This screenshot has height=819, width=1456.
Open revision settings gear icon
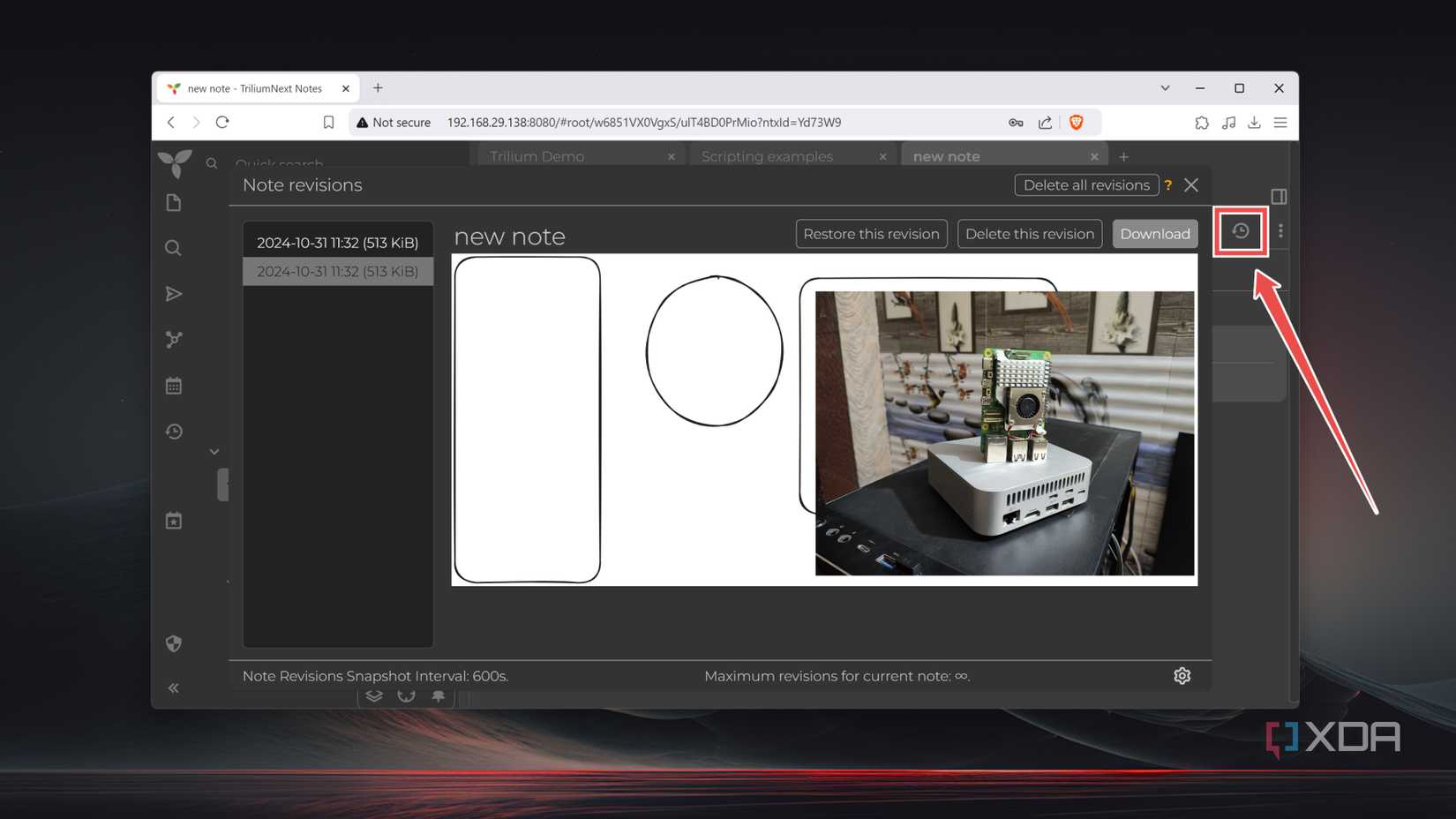[1182, 676]
